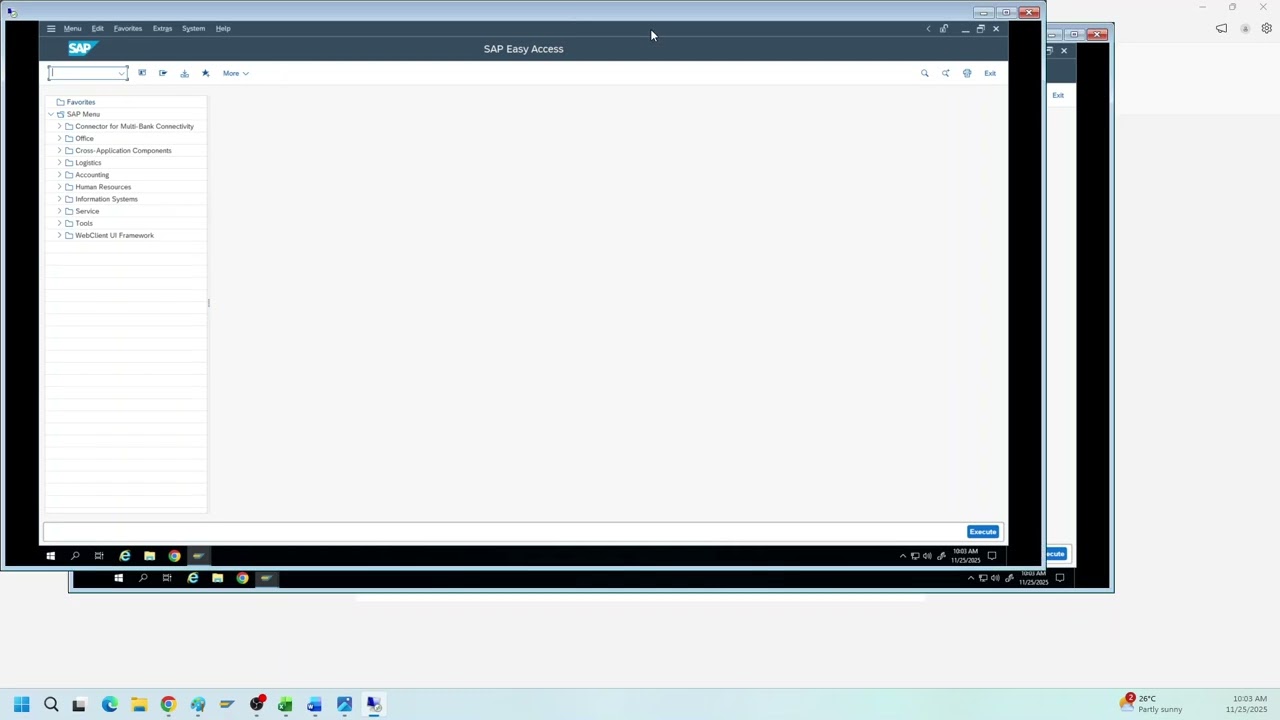The width and height of the screenshot is (1280, 720).
Task: Click SAP Logon icon in remote taskbar
Action: (198, 556)
